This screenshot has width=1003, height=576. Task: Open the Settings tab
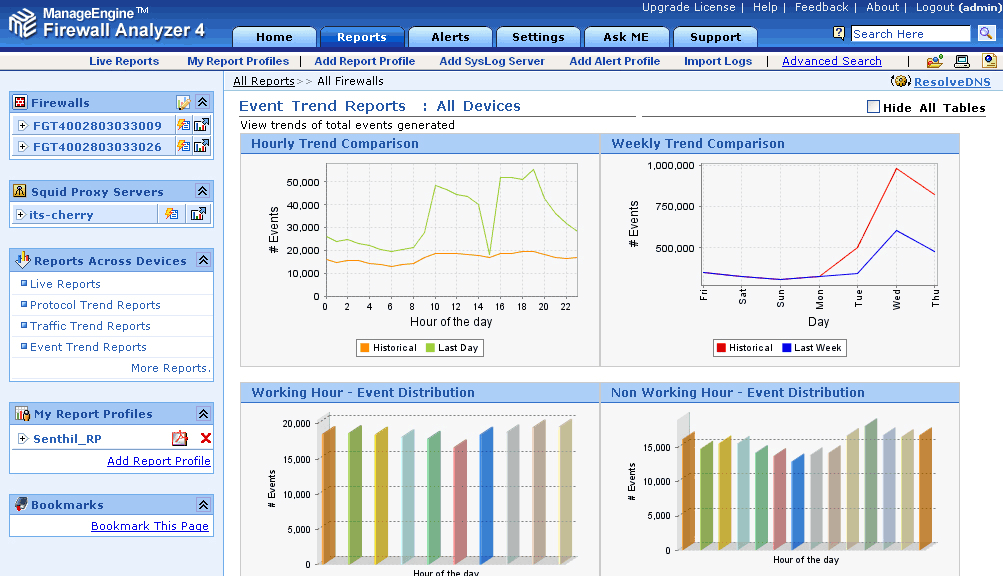coord(538,37)
